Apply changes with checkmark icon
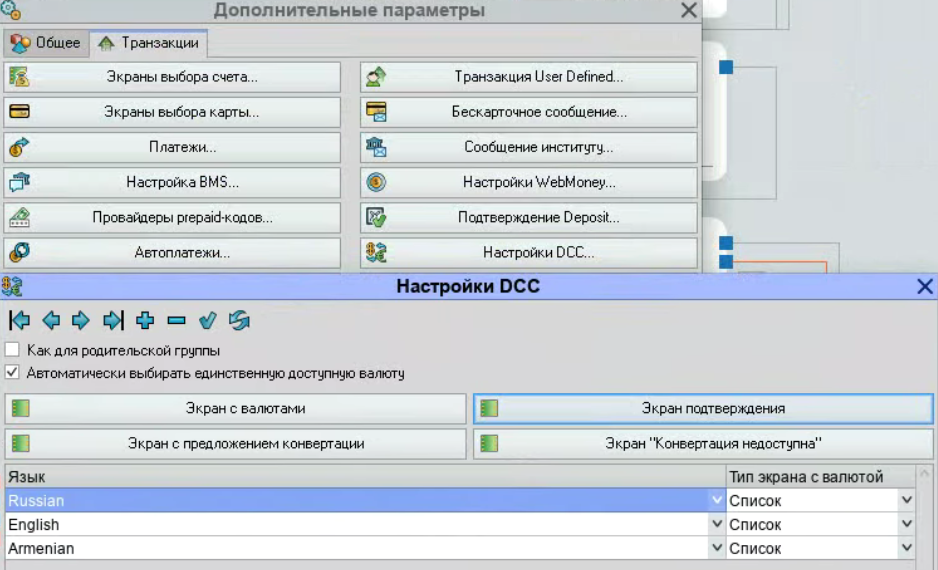 pyautogui.click(x=208, y=321)
